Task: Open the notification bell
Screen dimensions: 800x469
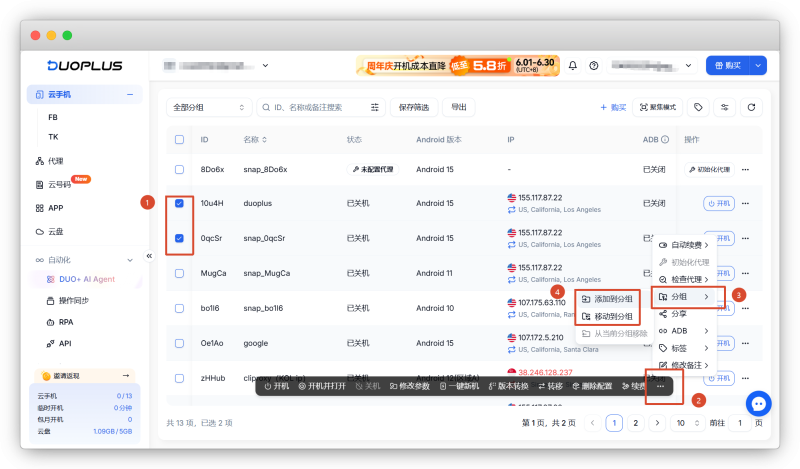Action: (572, 65)
